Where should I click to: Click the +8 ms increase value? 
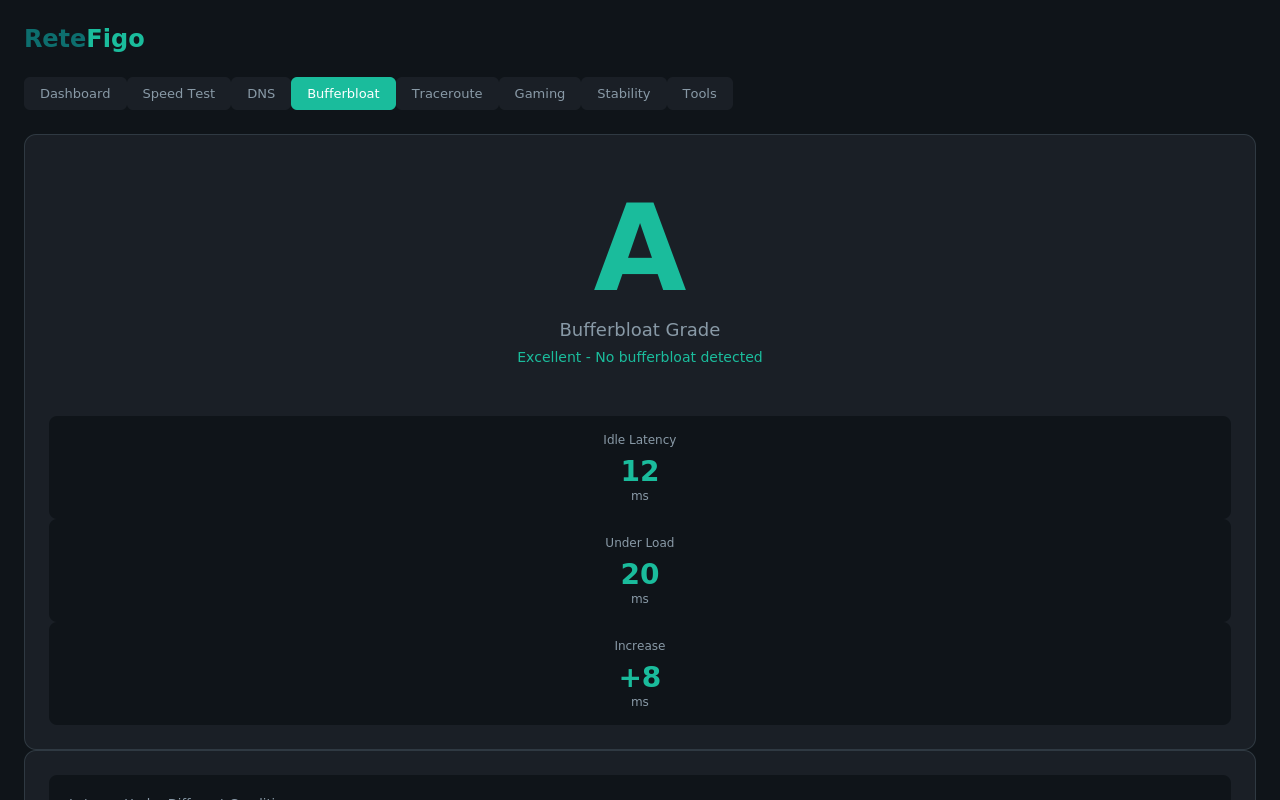pos(640,676)
